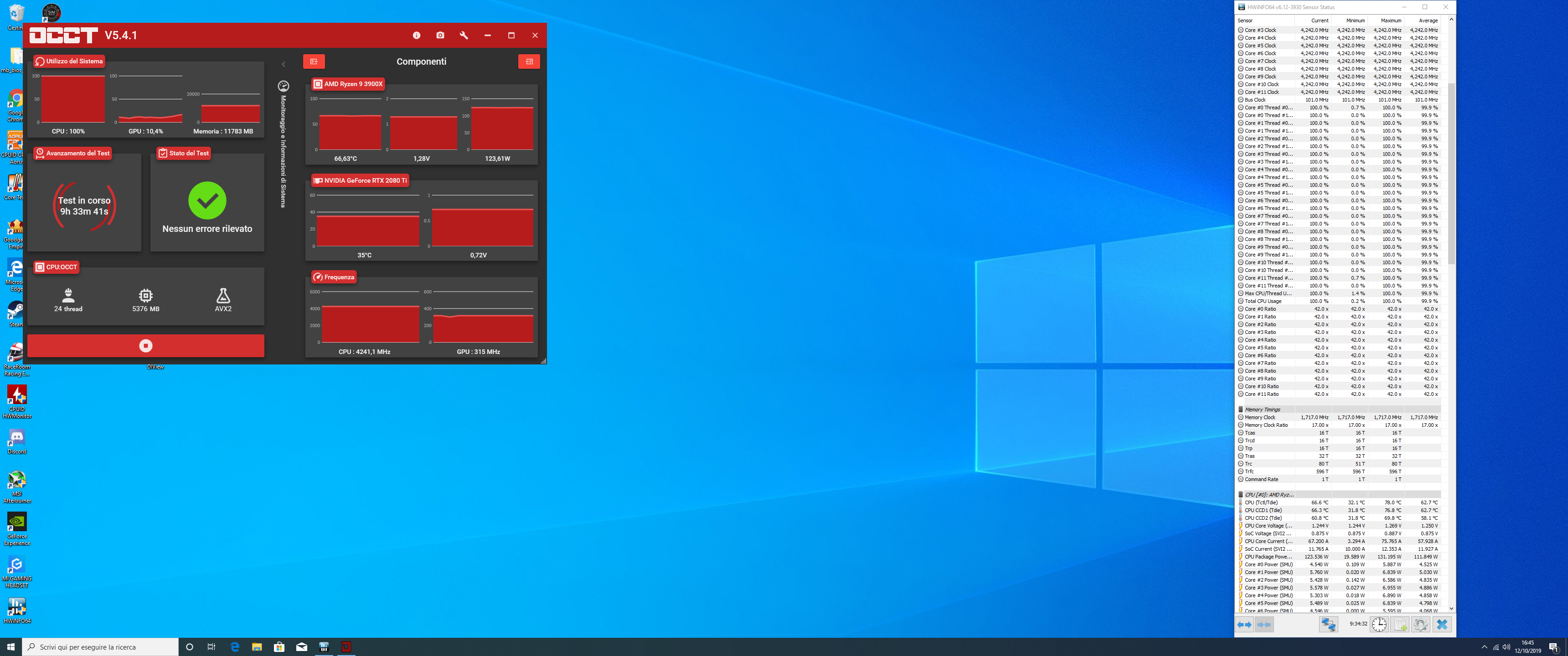Open OCCT settings with the wrench icon
Image resolution: width=1568 pixels, height=656 pixels.
pyautogui.click(x=464, y=35)
